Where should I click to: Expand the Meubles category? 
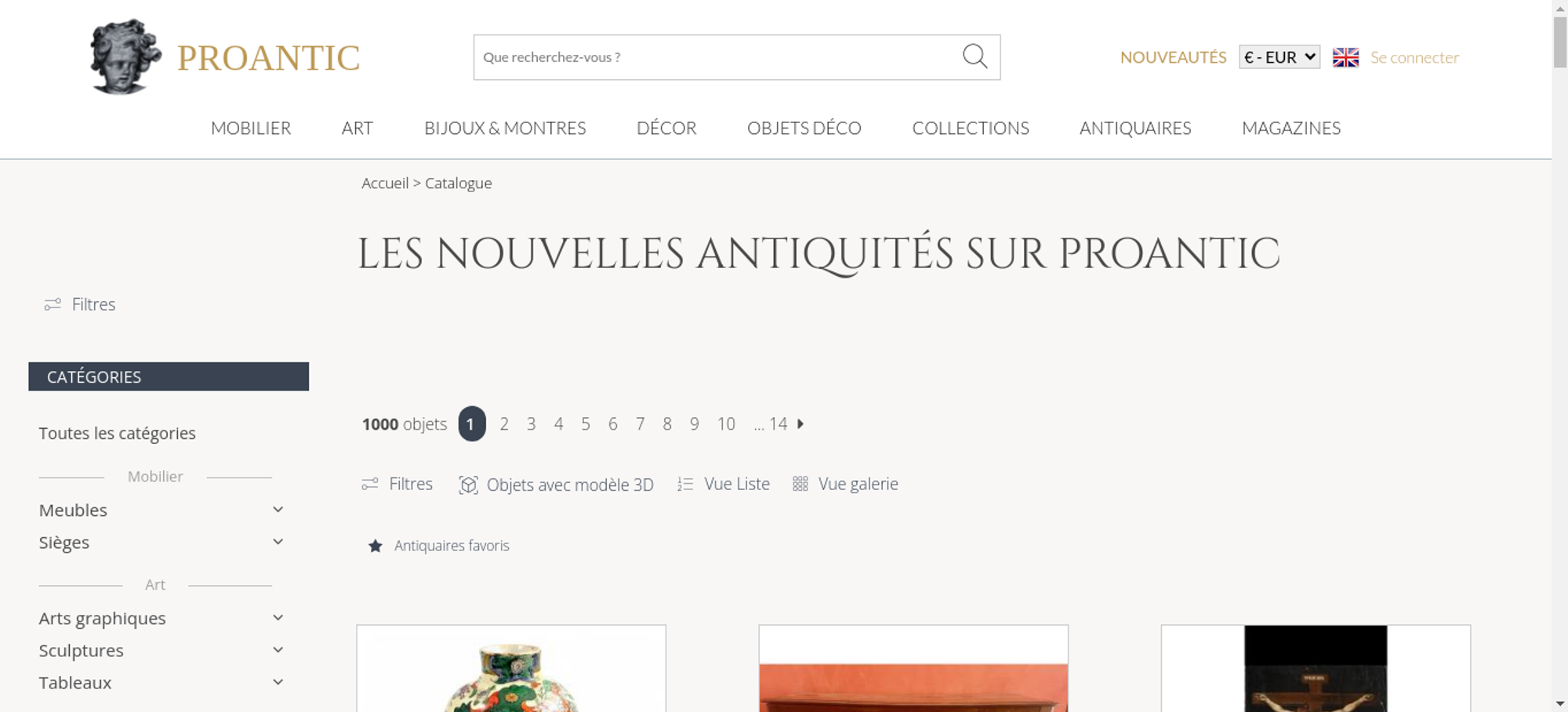(278, 510)
